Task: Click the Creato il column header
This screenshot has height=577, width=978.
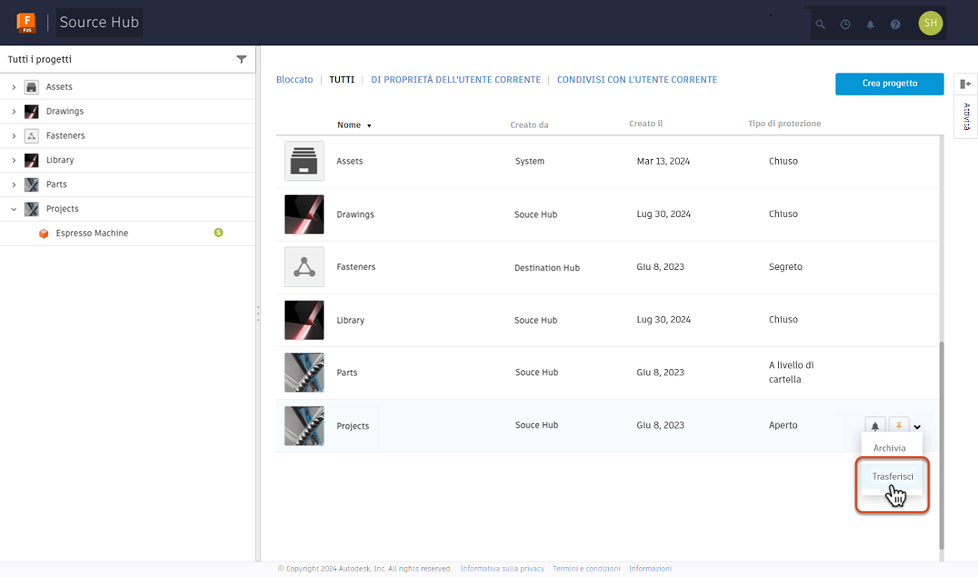Action: [x=646, y=124]
